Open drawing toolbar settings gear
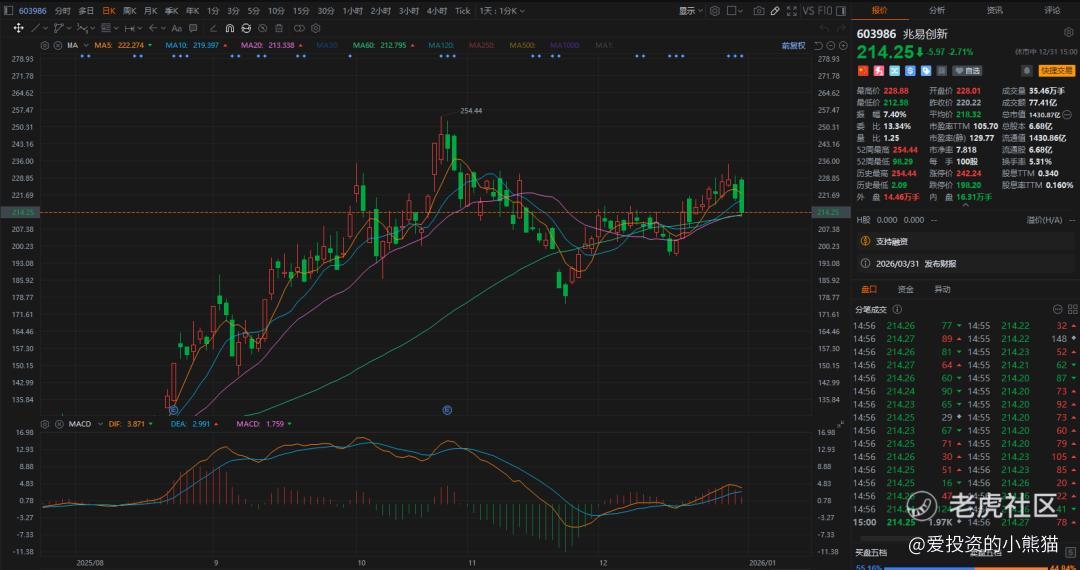 tap(315, 28)
